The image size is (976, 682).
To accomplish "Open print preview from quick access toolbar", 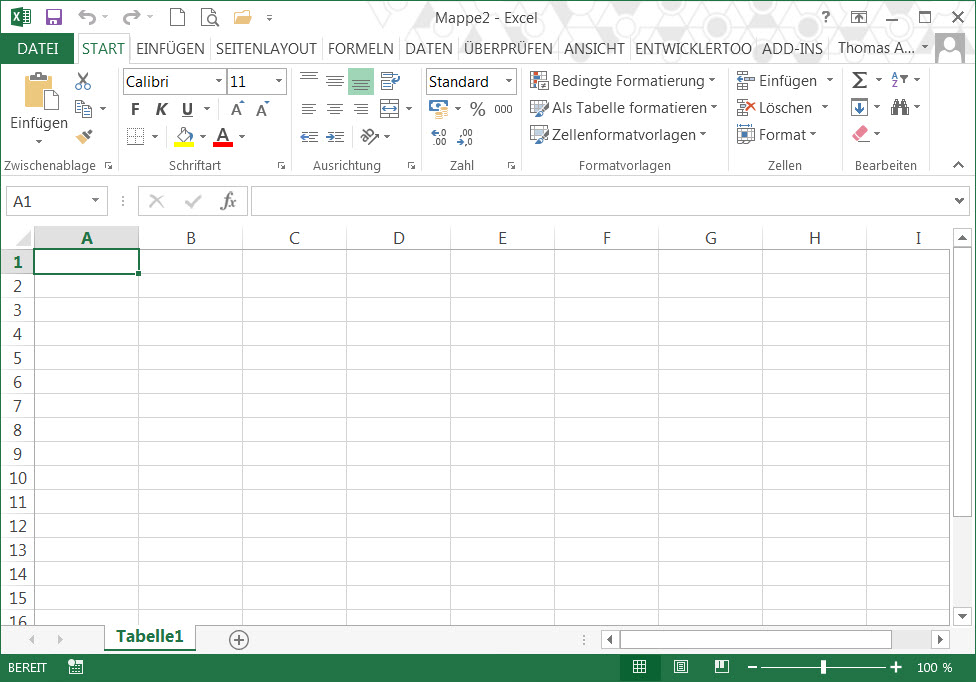I will pos(210,17).
